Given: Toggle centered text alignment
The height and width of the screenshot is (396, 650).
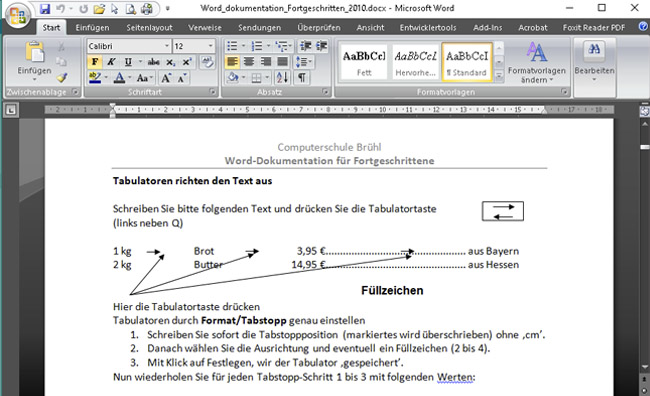Looking at the screenshot, I should click(249, 62).
